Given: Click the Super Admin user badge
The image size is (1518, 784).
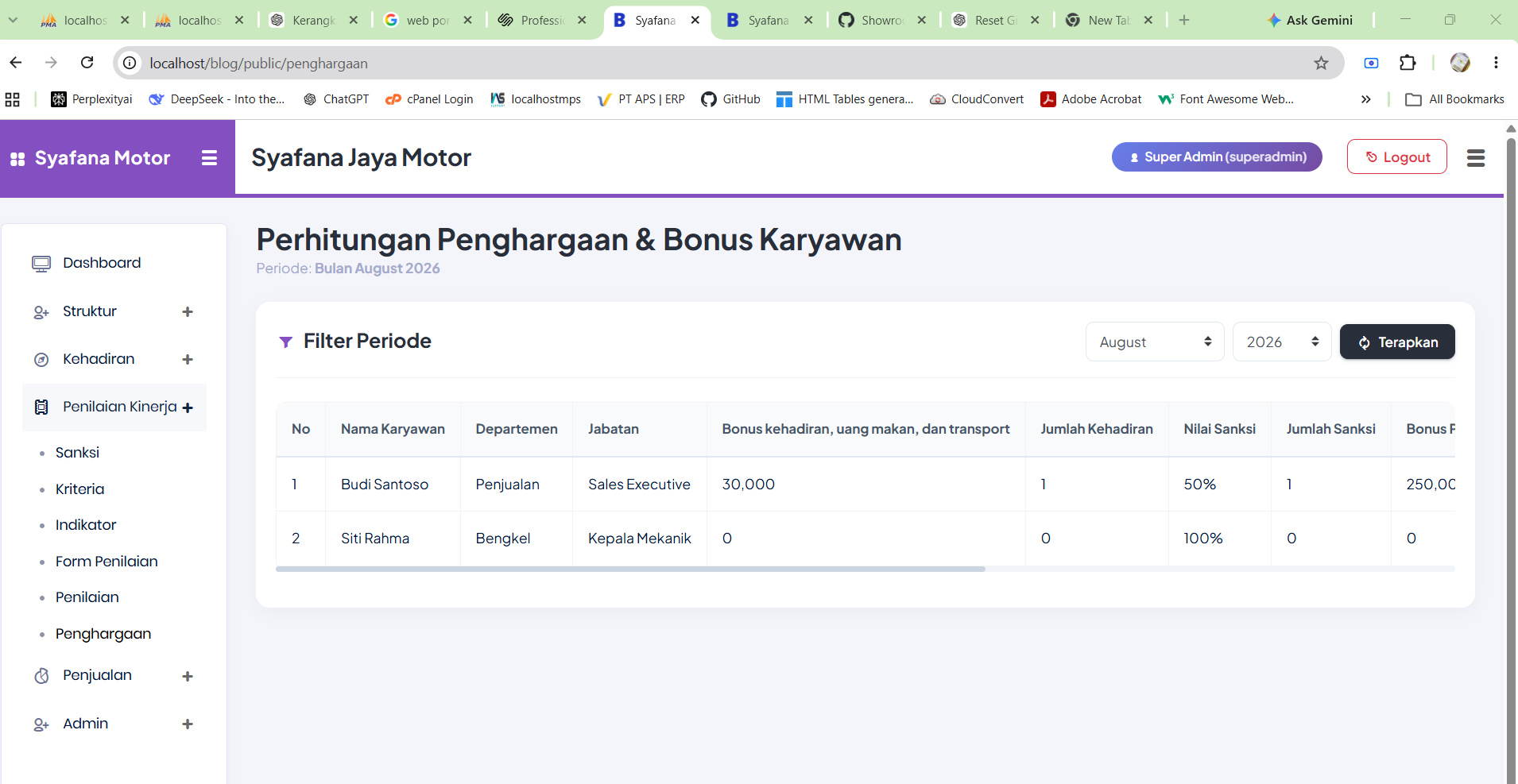Looking at the screenshot, I should coord(1217,157).
